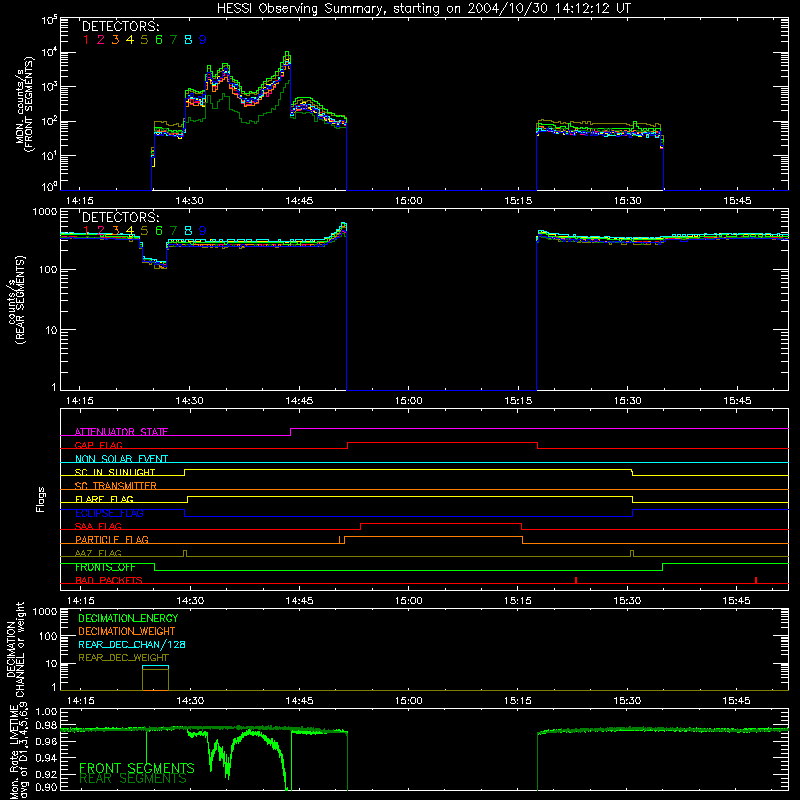The width and height of the screenshot is (800, 800).
Task: Click the 0.94 tick value on livetime axis
Action: [46, 758]
